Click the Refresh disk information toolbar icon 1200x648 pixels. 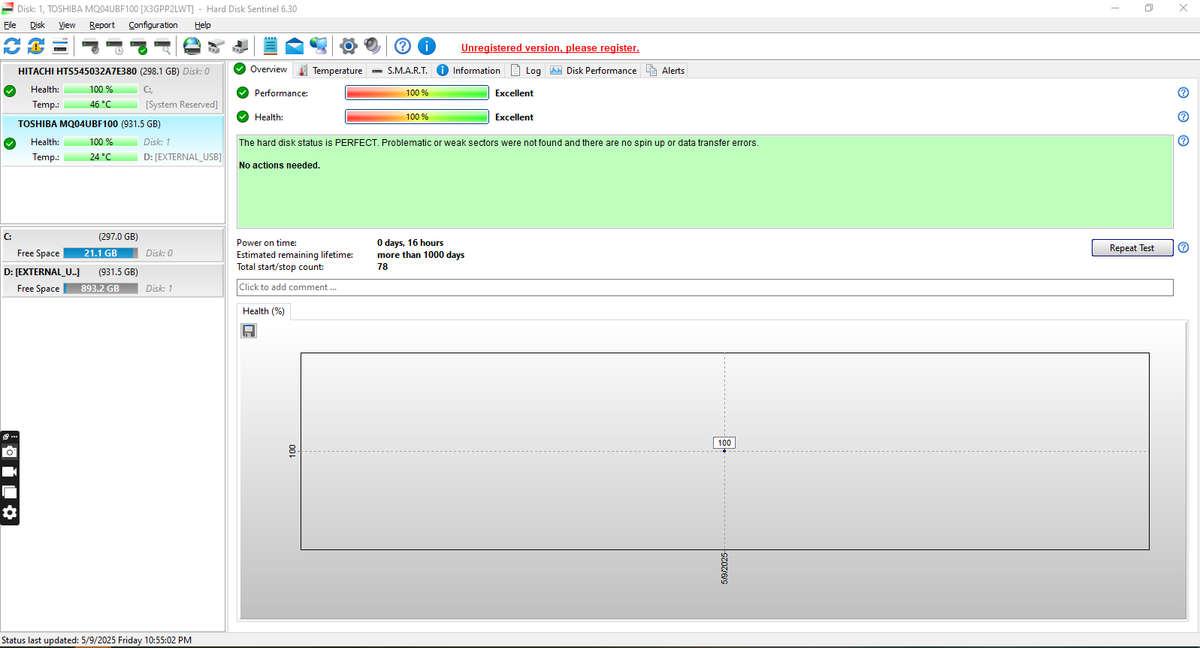click(12, 45)
